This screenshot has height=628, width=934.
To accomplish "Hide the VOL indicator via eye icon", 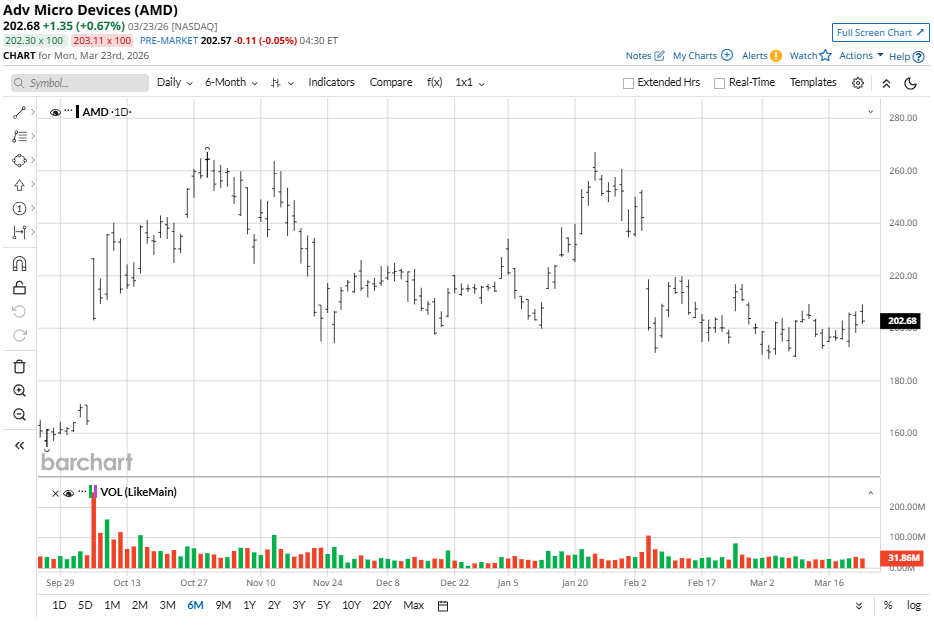I will [68, 492].
